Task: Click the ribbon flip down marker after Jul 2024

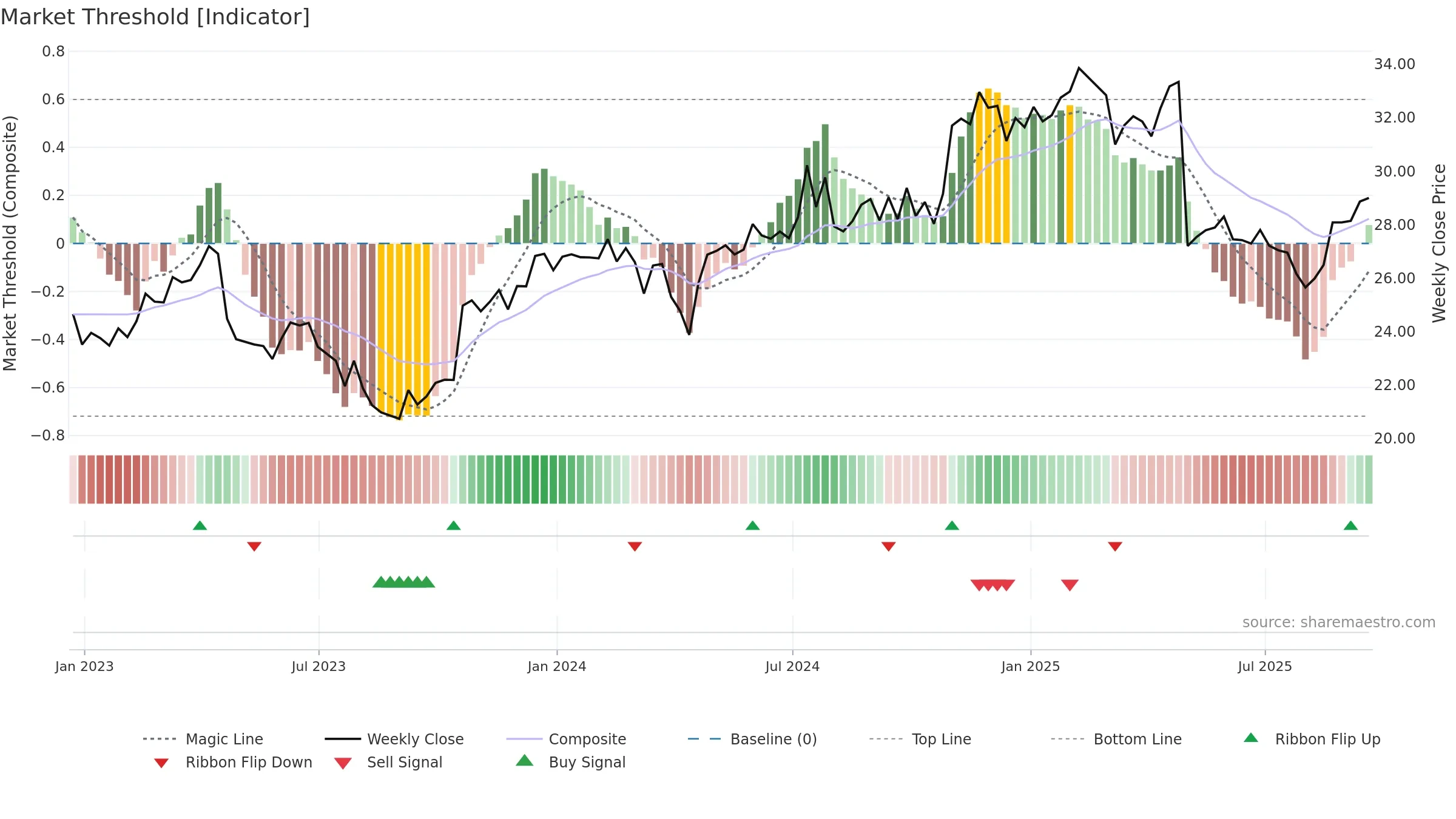Action: click(x=889, y=547)
